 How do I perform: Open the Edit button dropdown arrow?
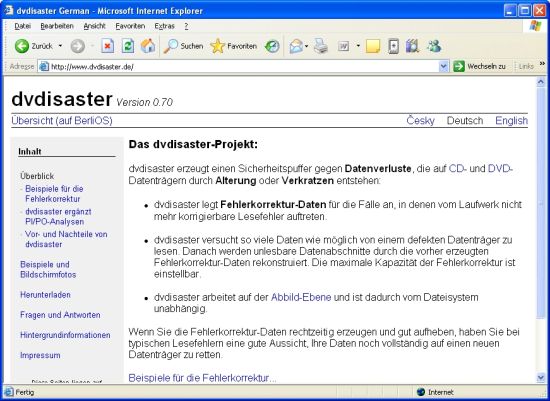click(358, 46)
